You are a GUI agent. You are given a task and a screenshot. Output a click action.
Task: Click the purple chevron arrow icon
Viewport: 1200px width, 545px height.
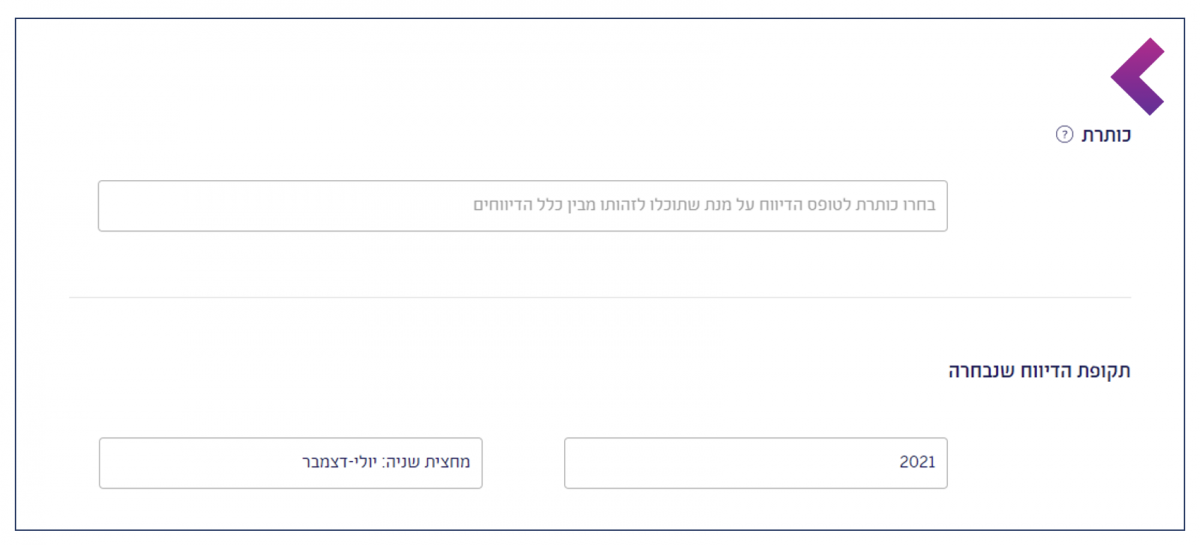click(1137, 76)
